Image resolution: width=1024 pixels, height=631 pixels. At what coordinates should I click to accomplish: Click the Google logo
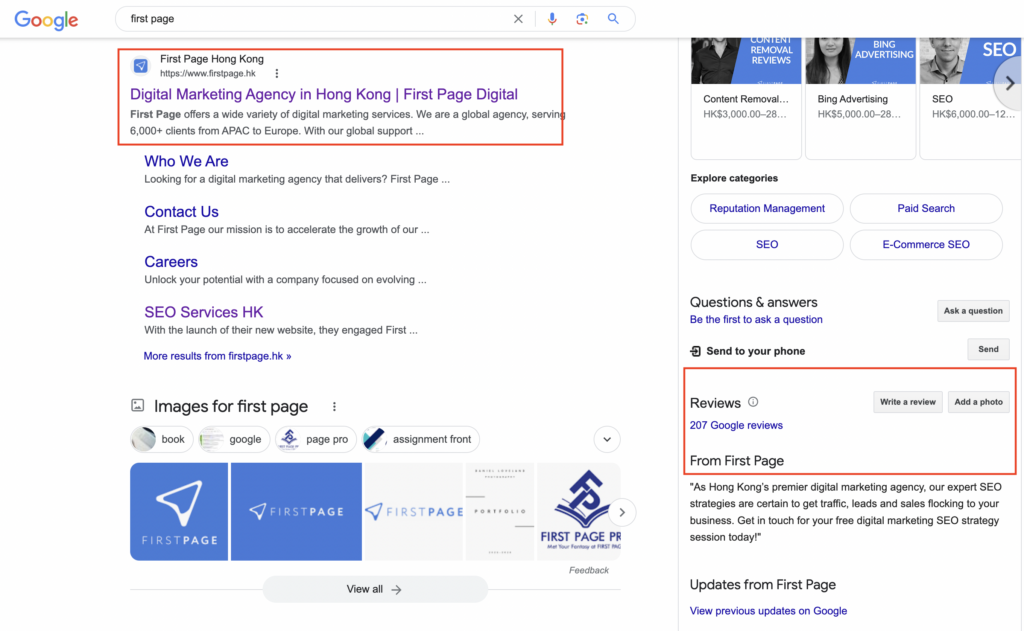tap(46, 20)
